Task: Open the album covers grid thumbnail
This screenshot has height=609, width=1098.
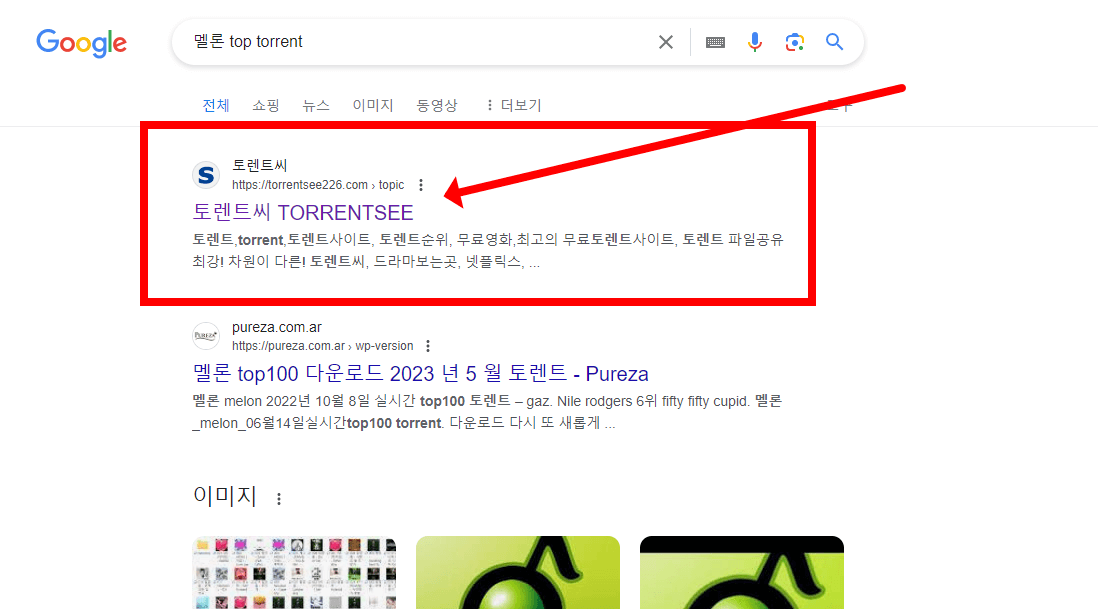Action: click(x=294, y=573)
